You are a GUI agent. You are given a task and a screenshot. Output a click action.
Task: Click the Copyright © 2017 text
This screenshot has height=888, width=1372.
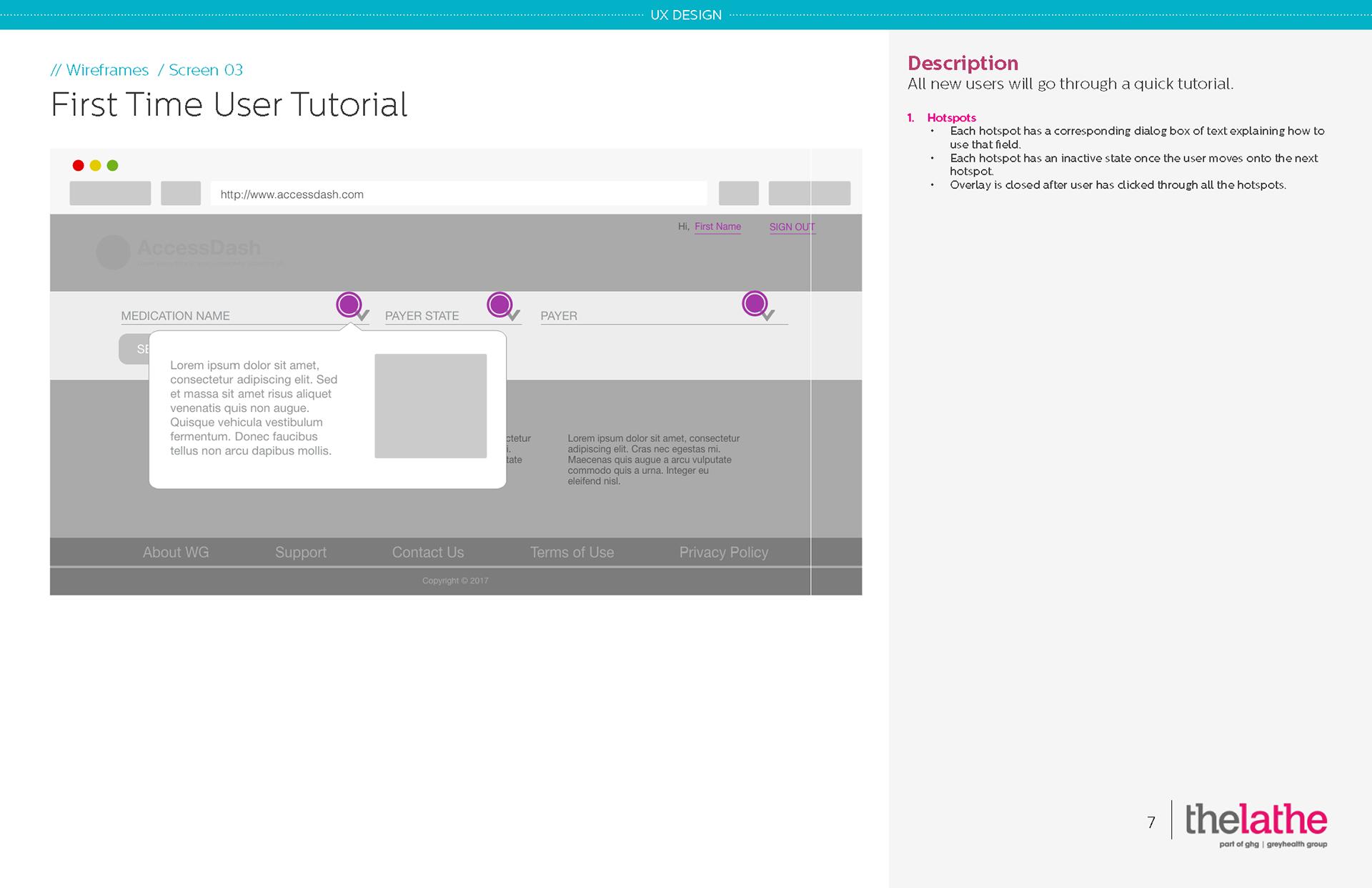pos(455,581)
